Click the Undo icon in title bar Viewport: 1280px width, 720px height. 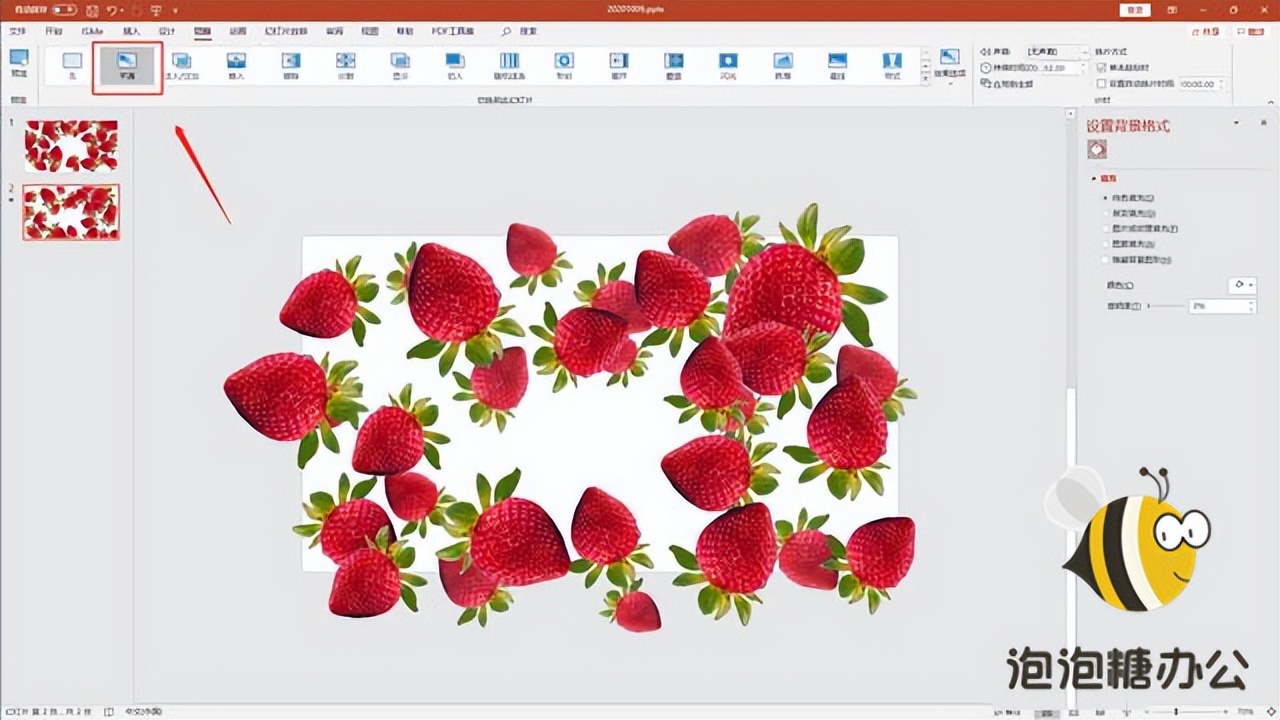coord(113,10)
